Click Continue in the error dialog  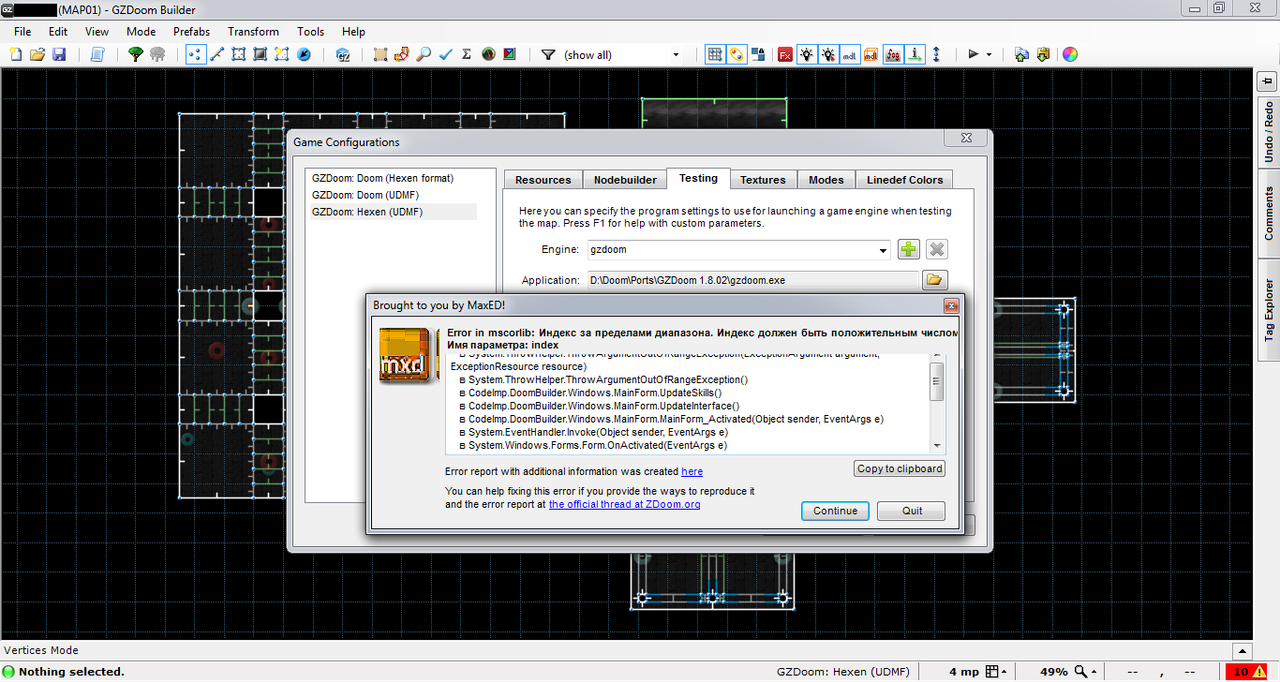[x=835, y=511]
